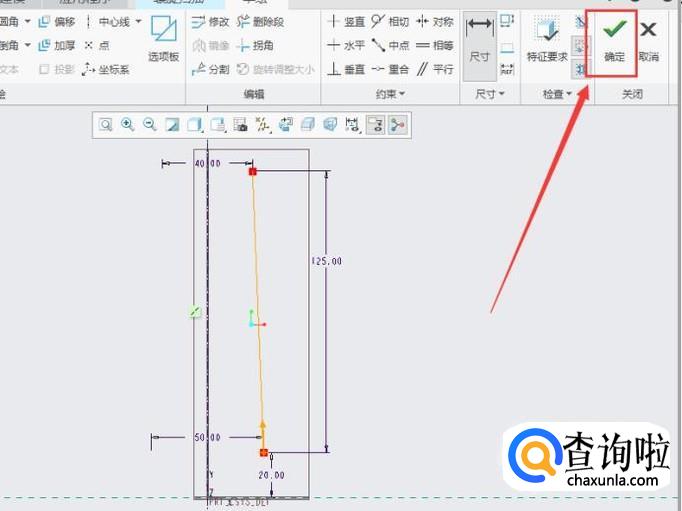Open the datum display filters icon
This screenshot has height=511, width=682.
263,125
